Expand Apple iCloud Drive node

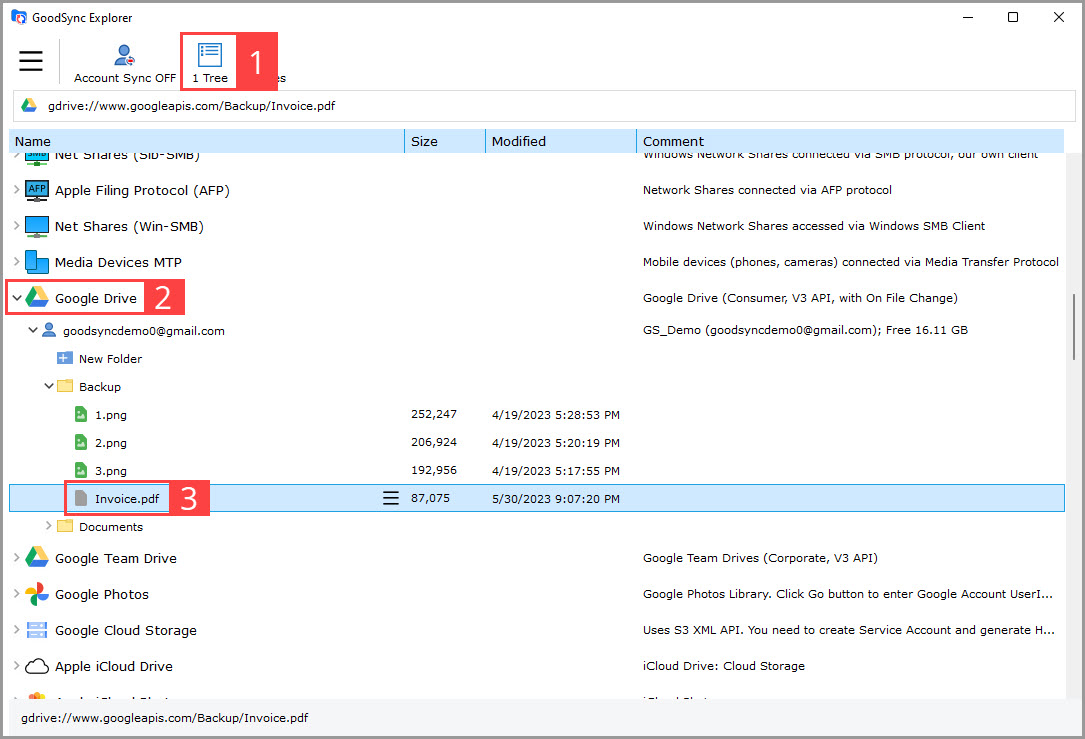pos(17,665)
